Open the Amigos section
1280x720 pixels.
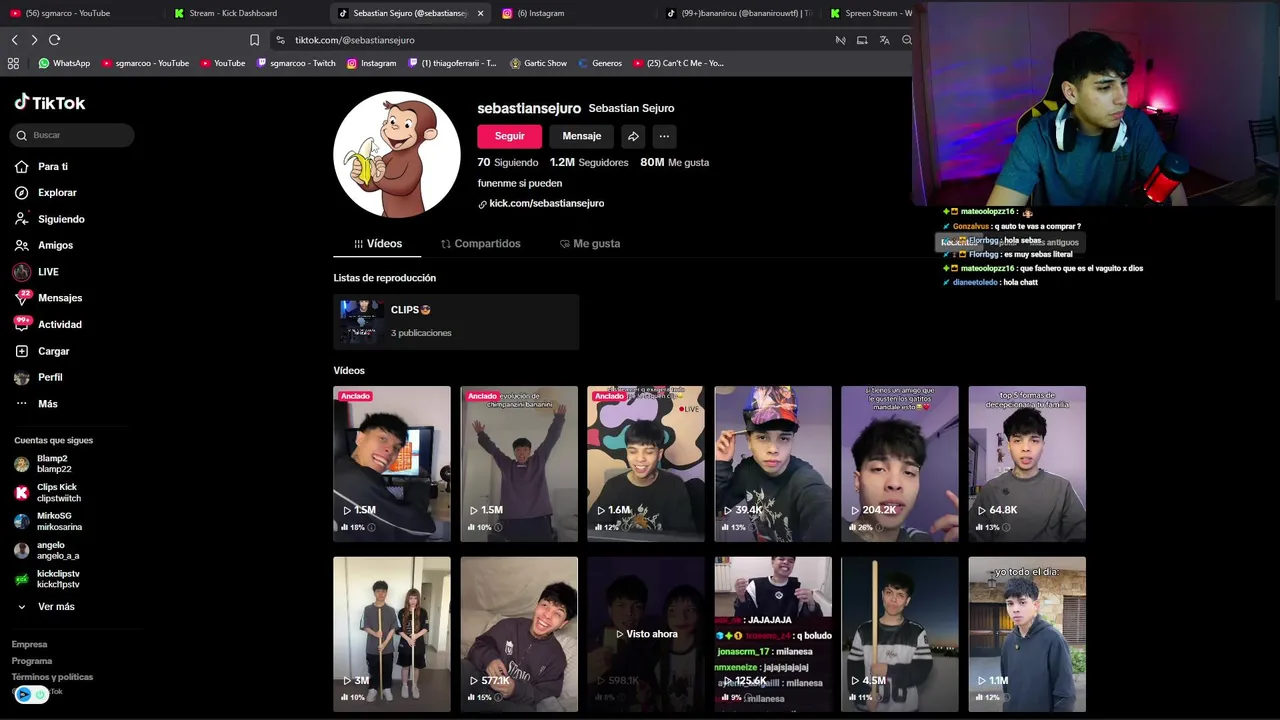[43, 245]
